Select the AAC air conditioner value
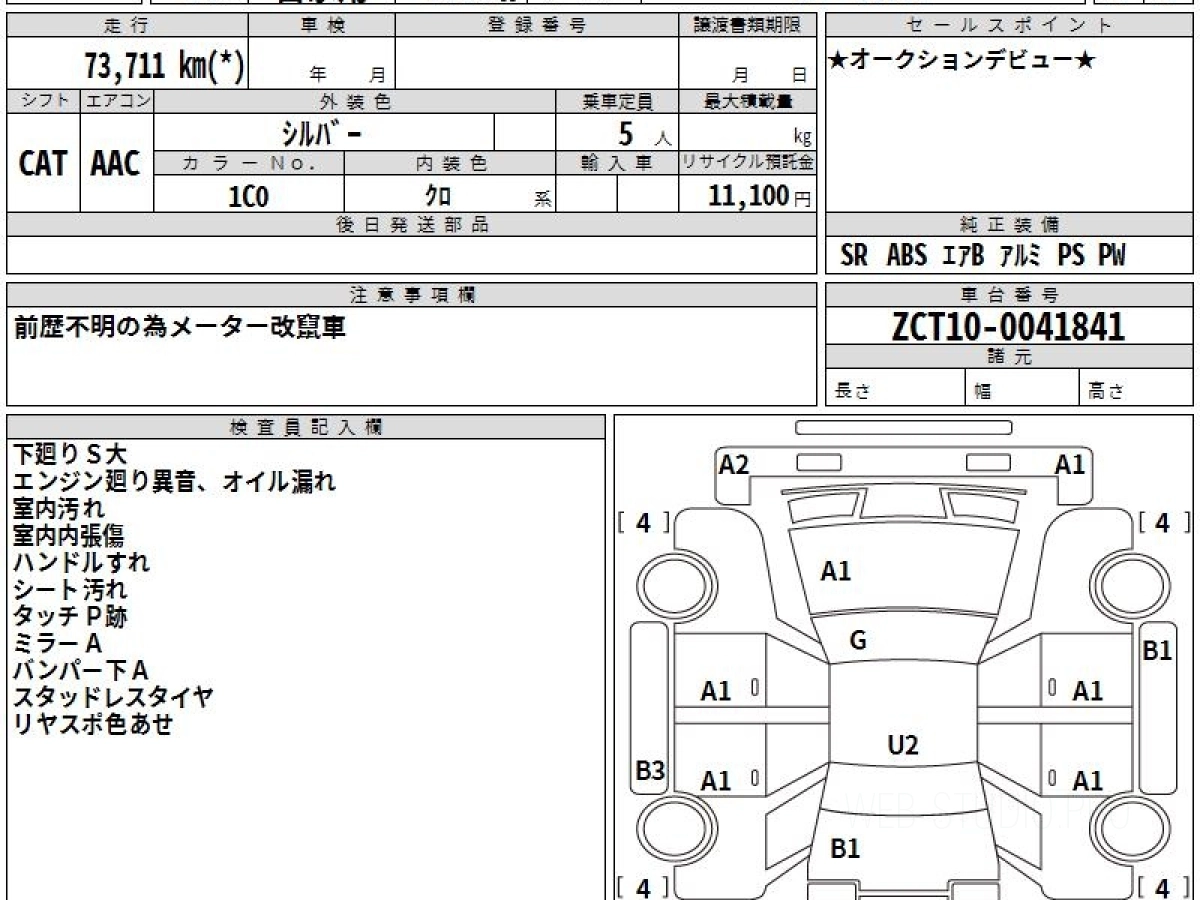This screenshot has width=1200, height=900. (116, 163)
